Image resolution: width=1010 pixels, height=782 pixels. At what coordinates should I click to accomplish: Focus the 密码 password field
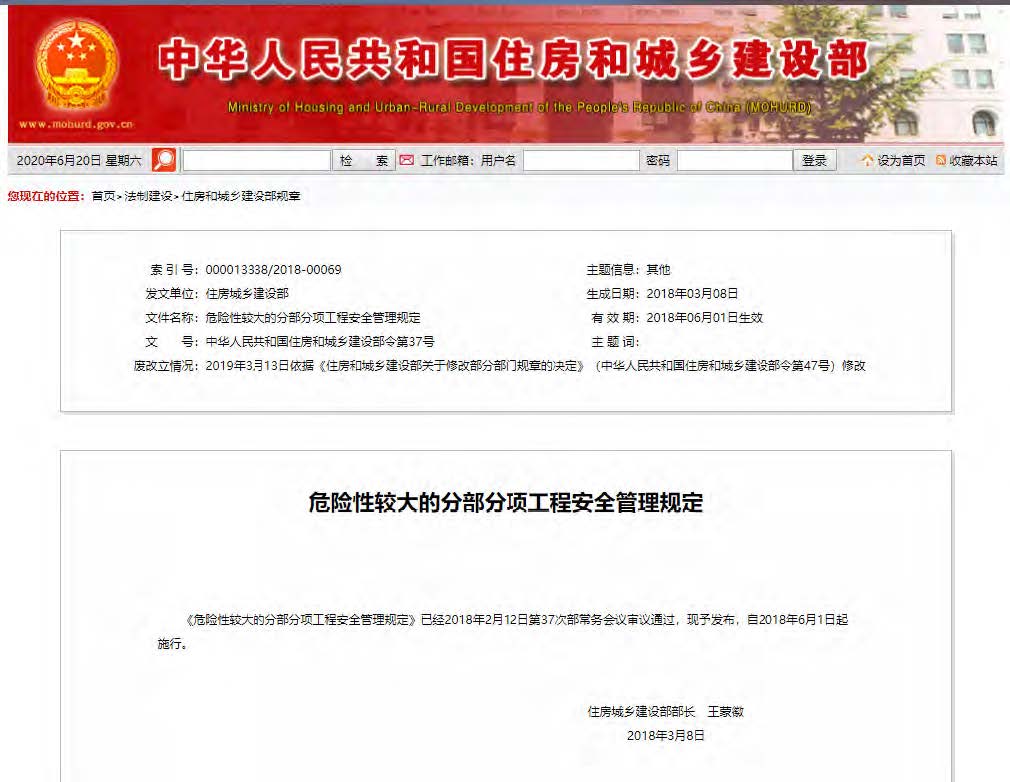point(735,160)
